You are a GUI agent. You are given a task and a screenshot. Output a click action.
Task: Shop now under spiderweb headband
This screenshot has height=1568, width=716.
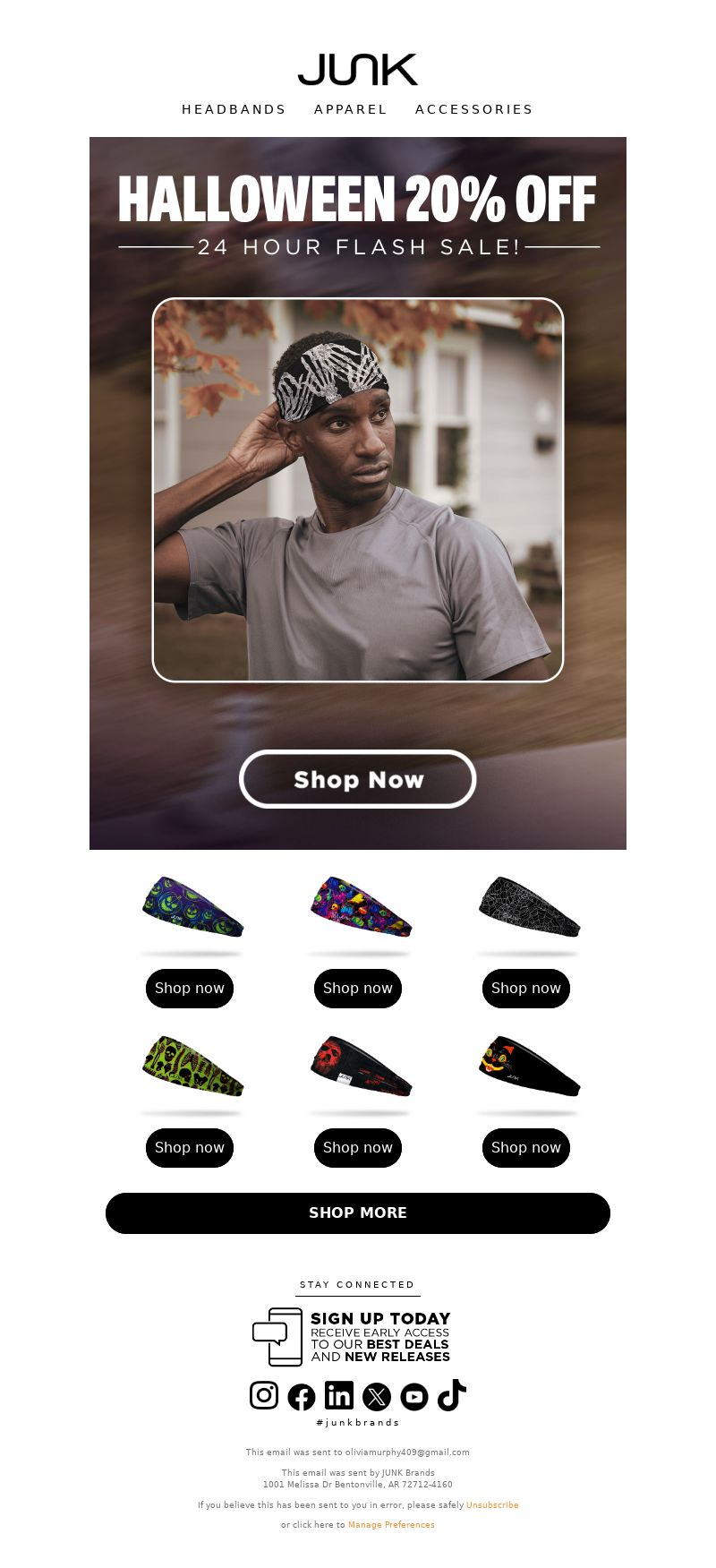[526, 989]
